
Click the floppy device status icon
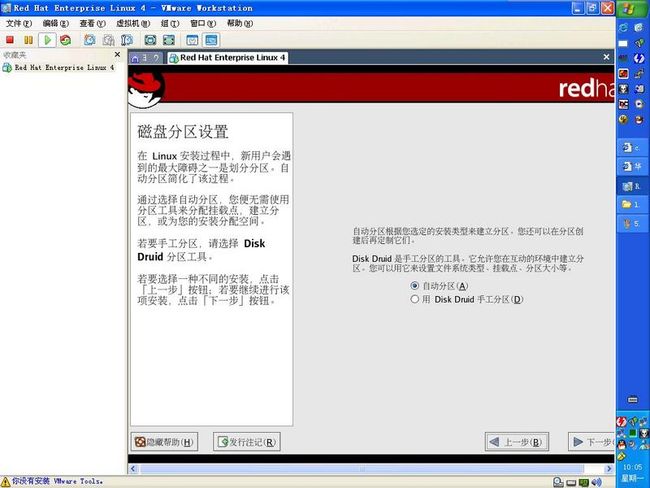click(x=571, y=483)
